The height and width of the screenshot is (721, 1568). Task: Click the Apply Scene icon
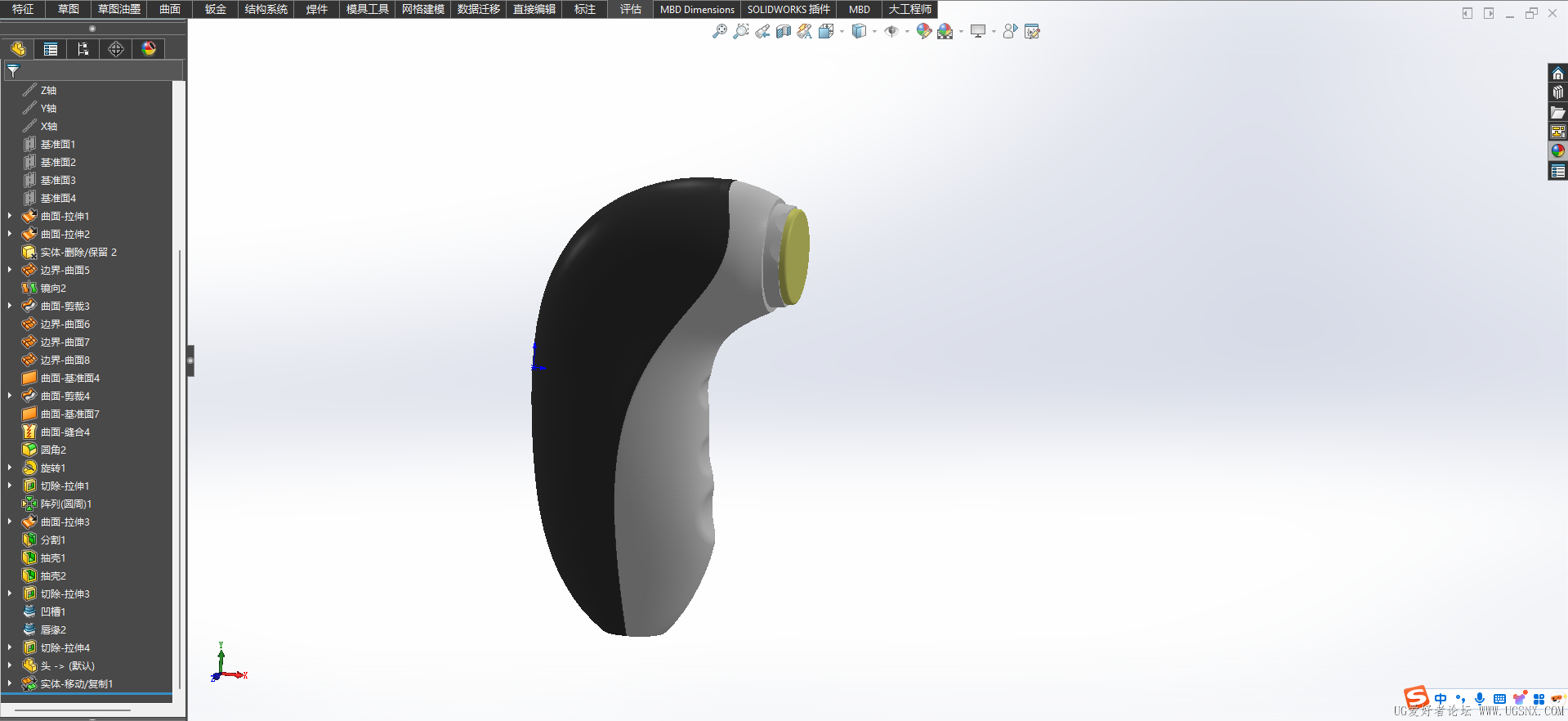pyautogui.click(x=945, y=31)
